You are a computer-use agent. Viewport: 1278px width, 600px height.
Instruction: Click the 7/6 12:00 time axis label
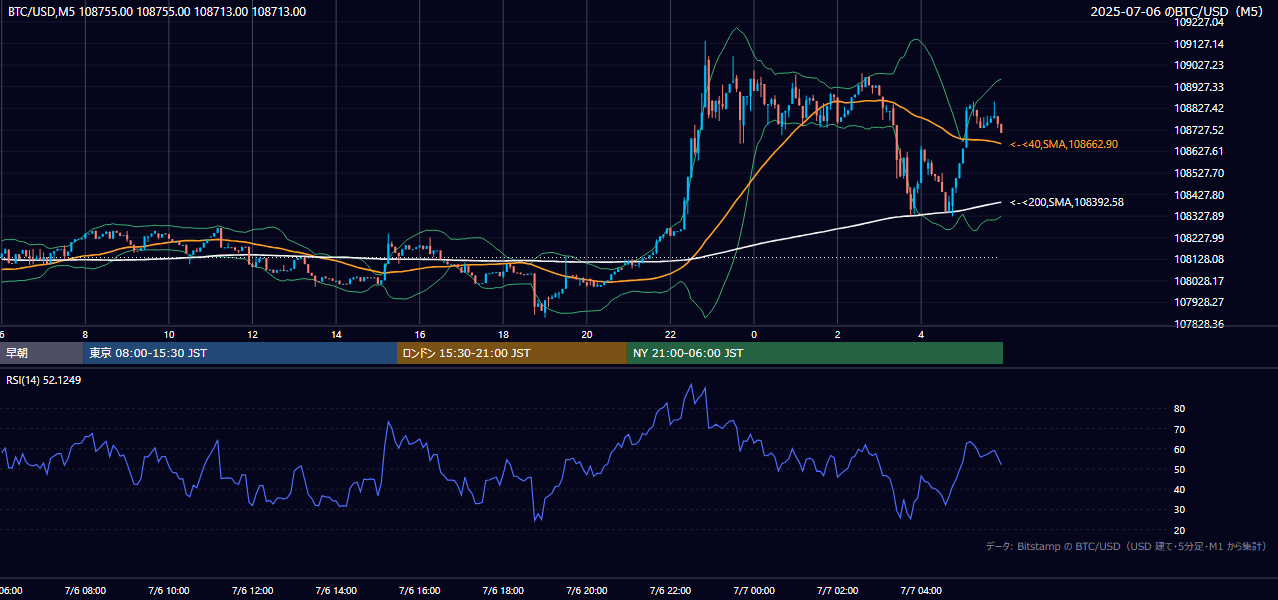point(252,591)
